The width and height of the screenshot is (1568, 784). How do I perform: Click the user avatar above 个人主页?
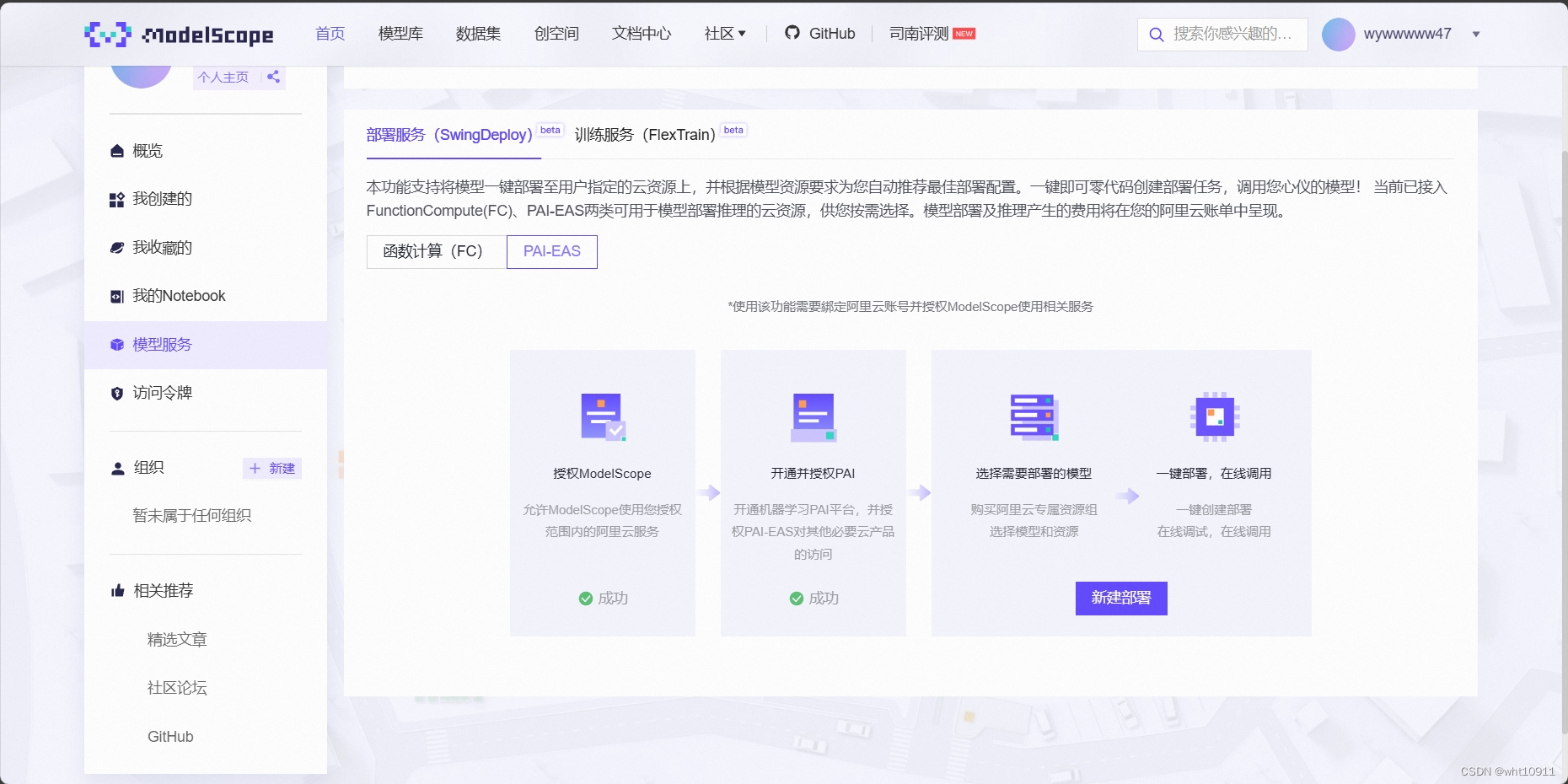pyautogui.click(x=141, y=76)
